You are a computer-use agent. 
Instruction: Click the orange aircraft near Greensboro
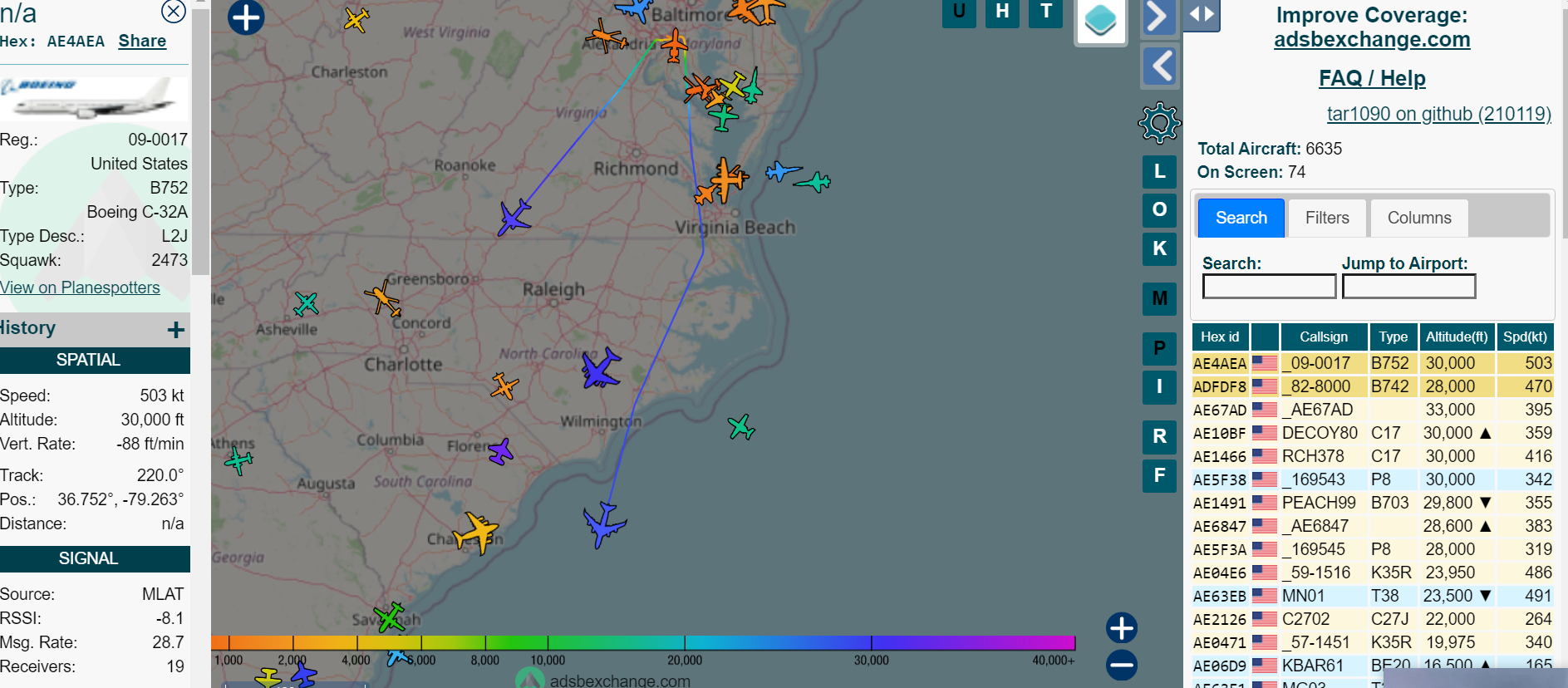tap(383, 297)
